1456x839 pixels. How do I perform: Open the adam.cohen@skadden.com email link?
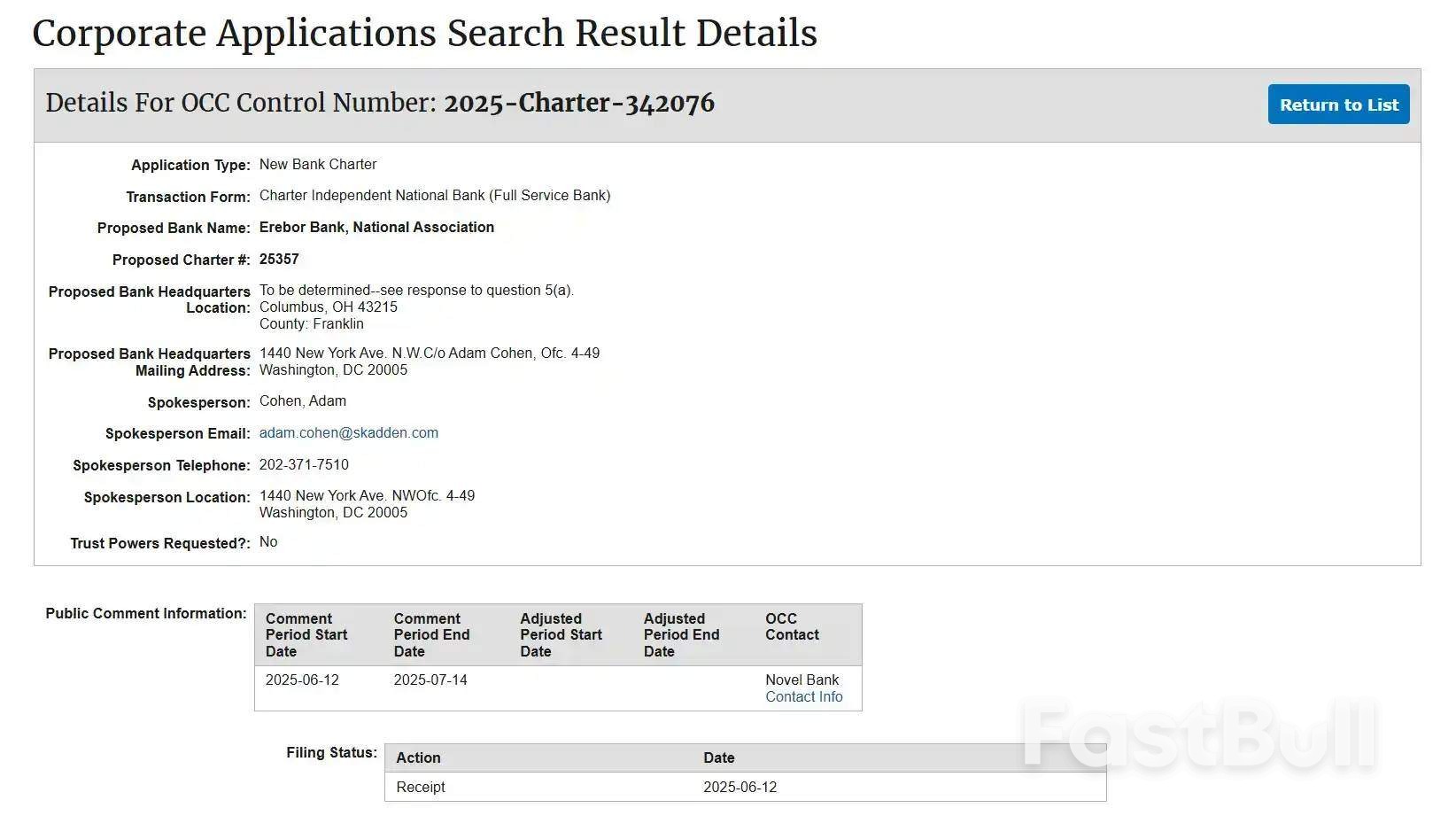(x=348, y=433)
